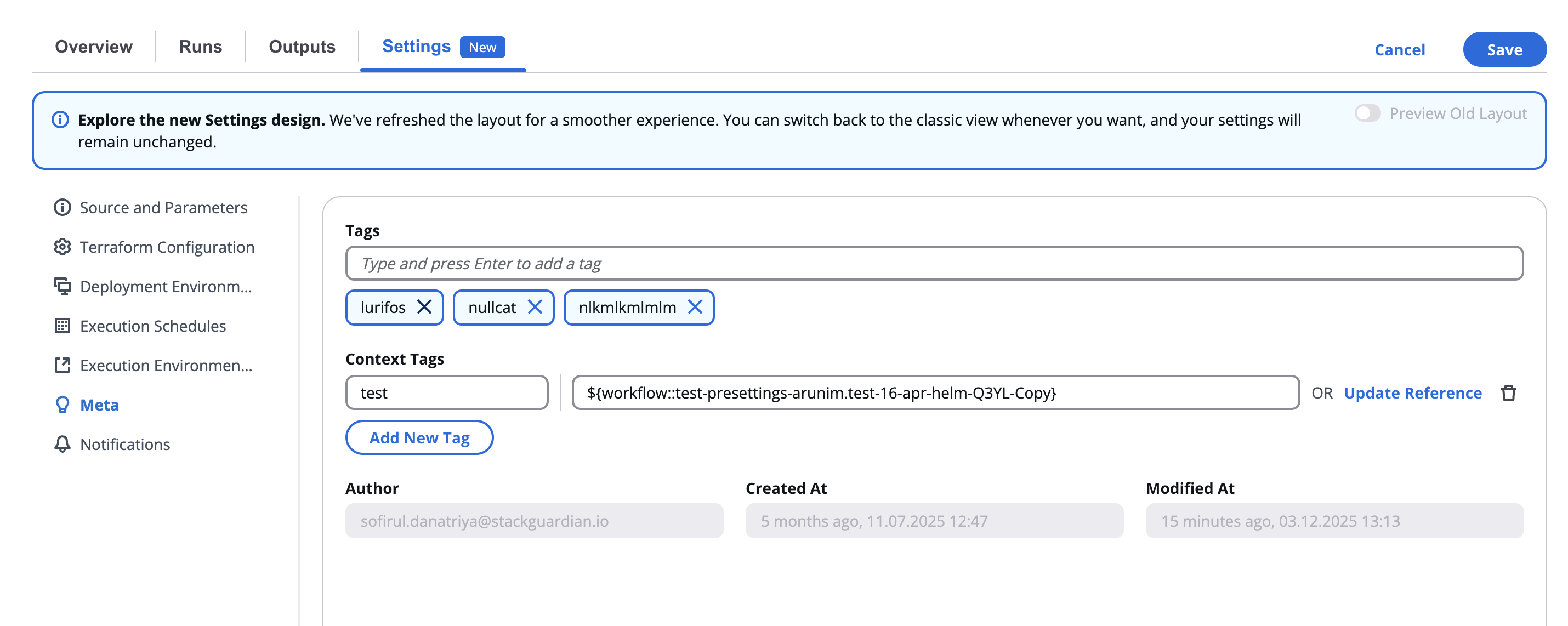Click the Notifications bell icon
Image resolution: width=1568 pixels, height=626 pixels.
tap(62, 444)
